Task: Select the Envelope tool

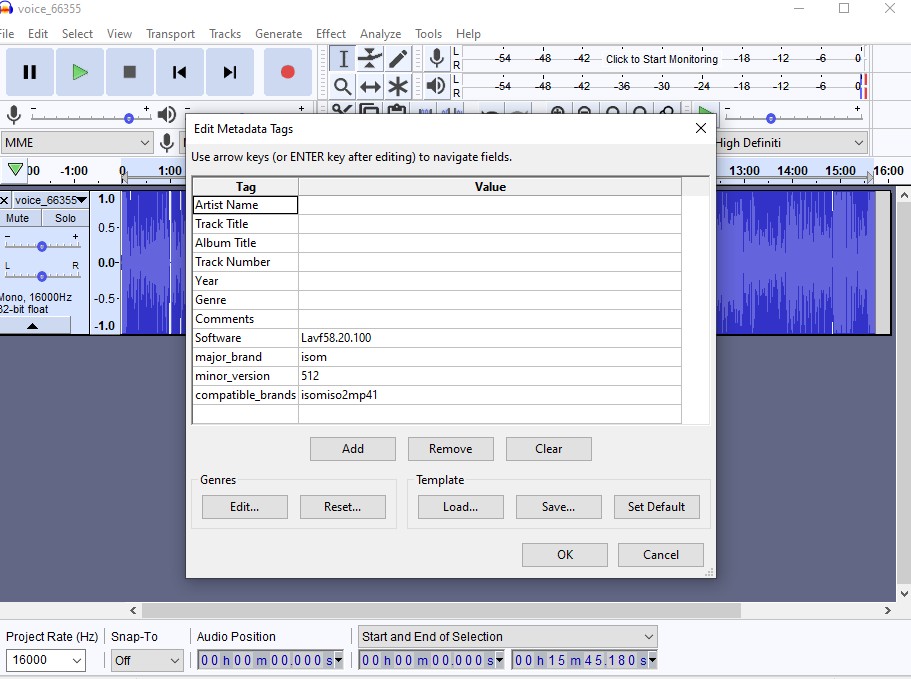Action: point(370,59)
